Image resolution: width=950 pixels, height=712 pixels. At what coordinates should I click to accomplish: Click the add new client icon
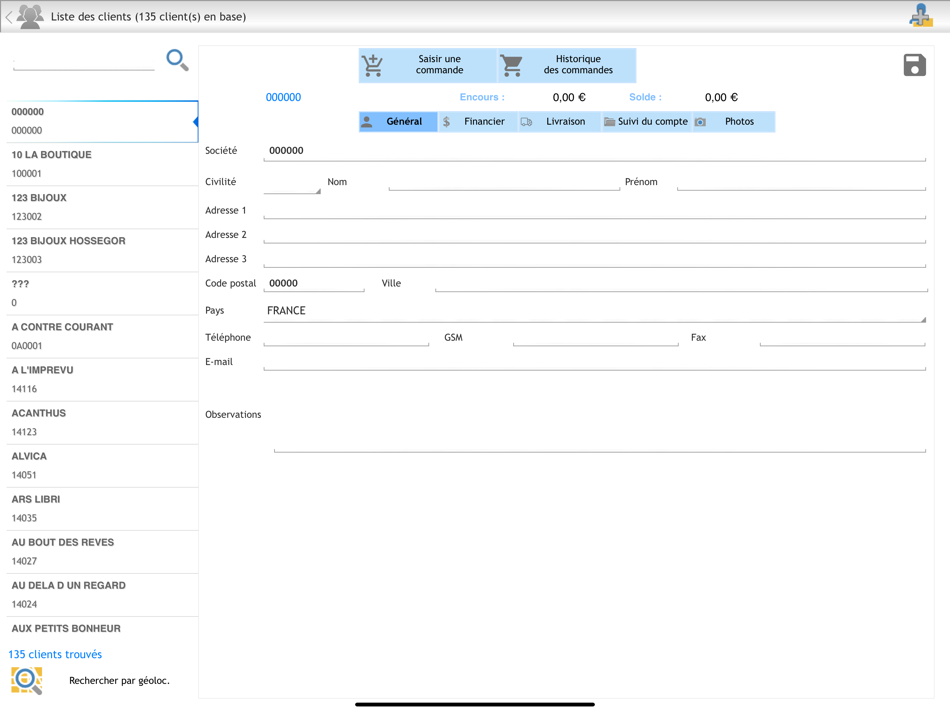pyautogui.click(x=921, y=16)
